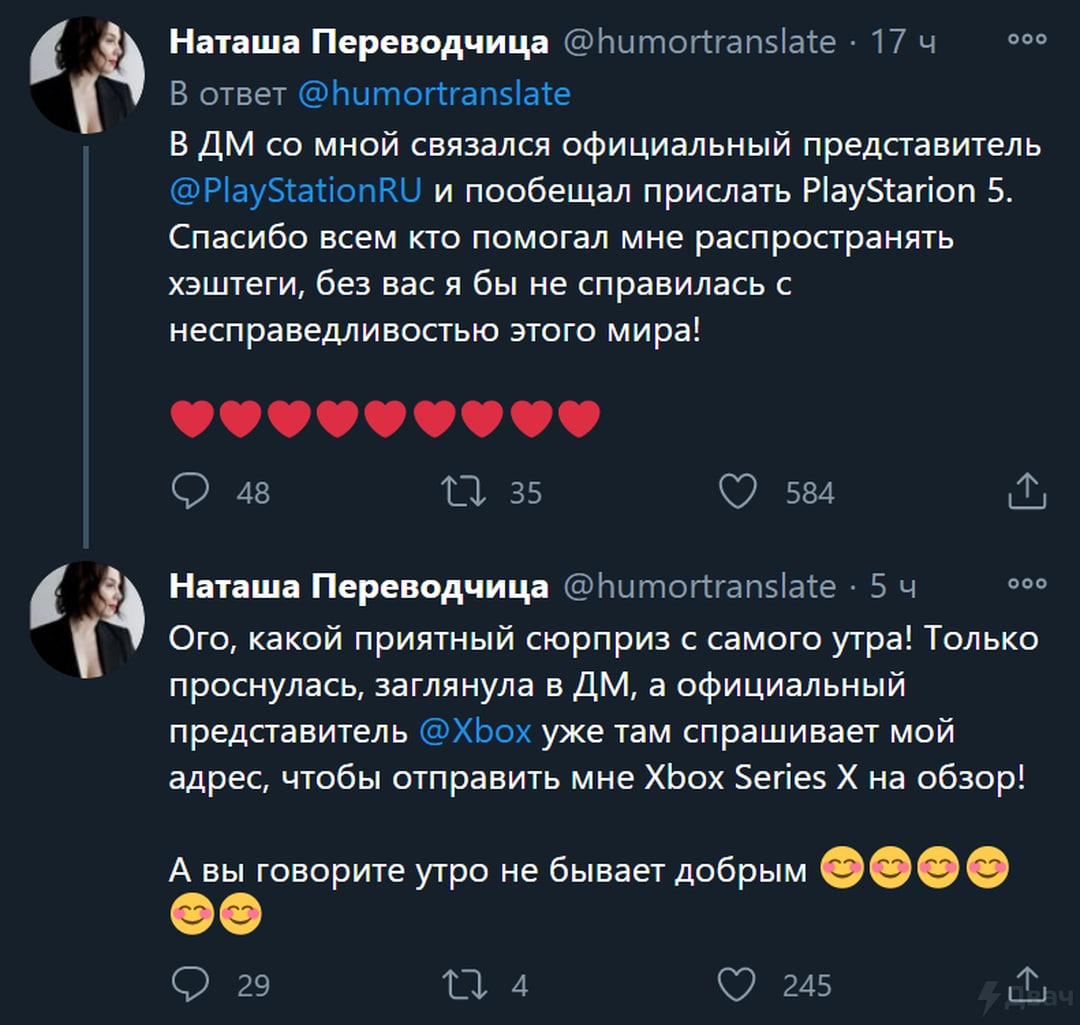This screenshot has height=1025, width=1080.
Task: Open the second tweet author's avatar
Action: (x=87, y=619)
